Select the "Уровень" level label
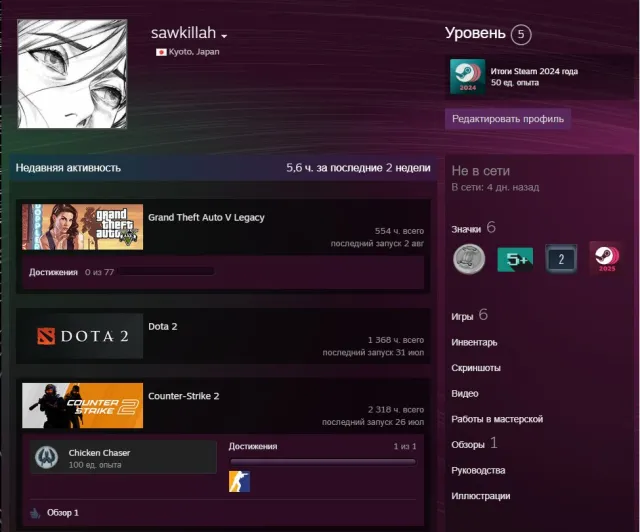 [476, 33]
